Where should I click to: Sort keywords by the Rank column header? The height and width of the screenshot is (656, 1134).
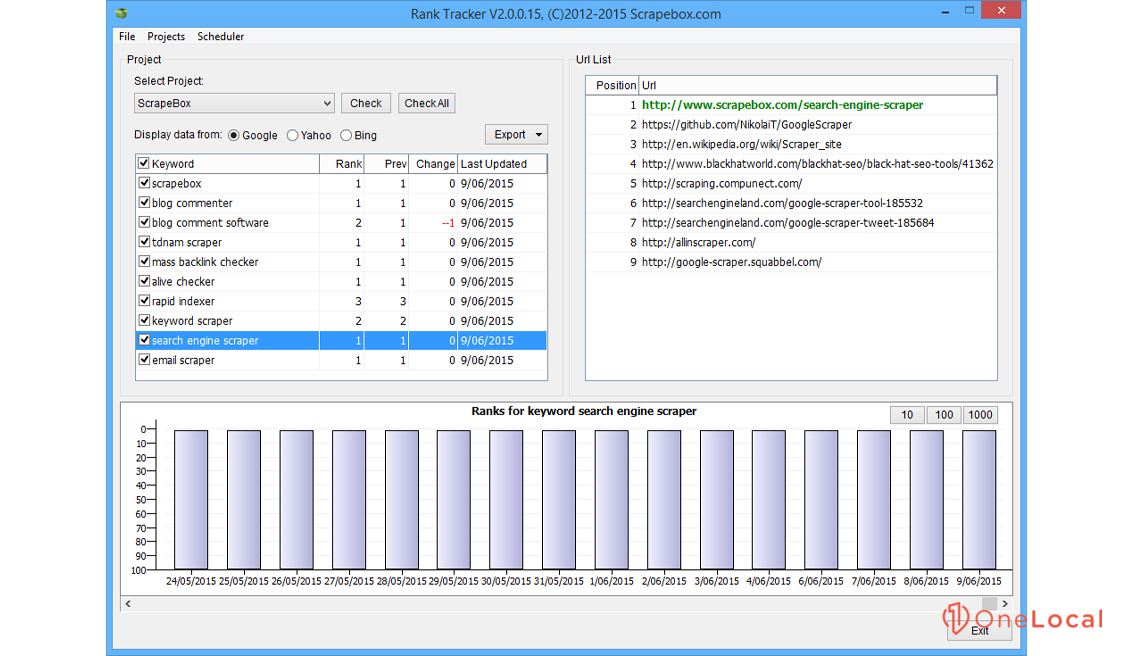[342, 163]
